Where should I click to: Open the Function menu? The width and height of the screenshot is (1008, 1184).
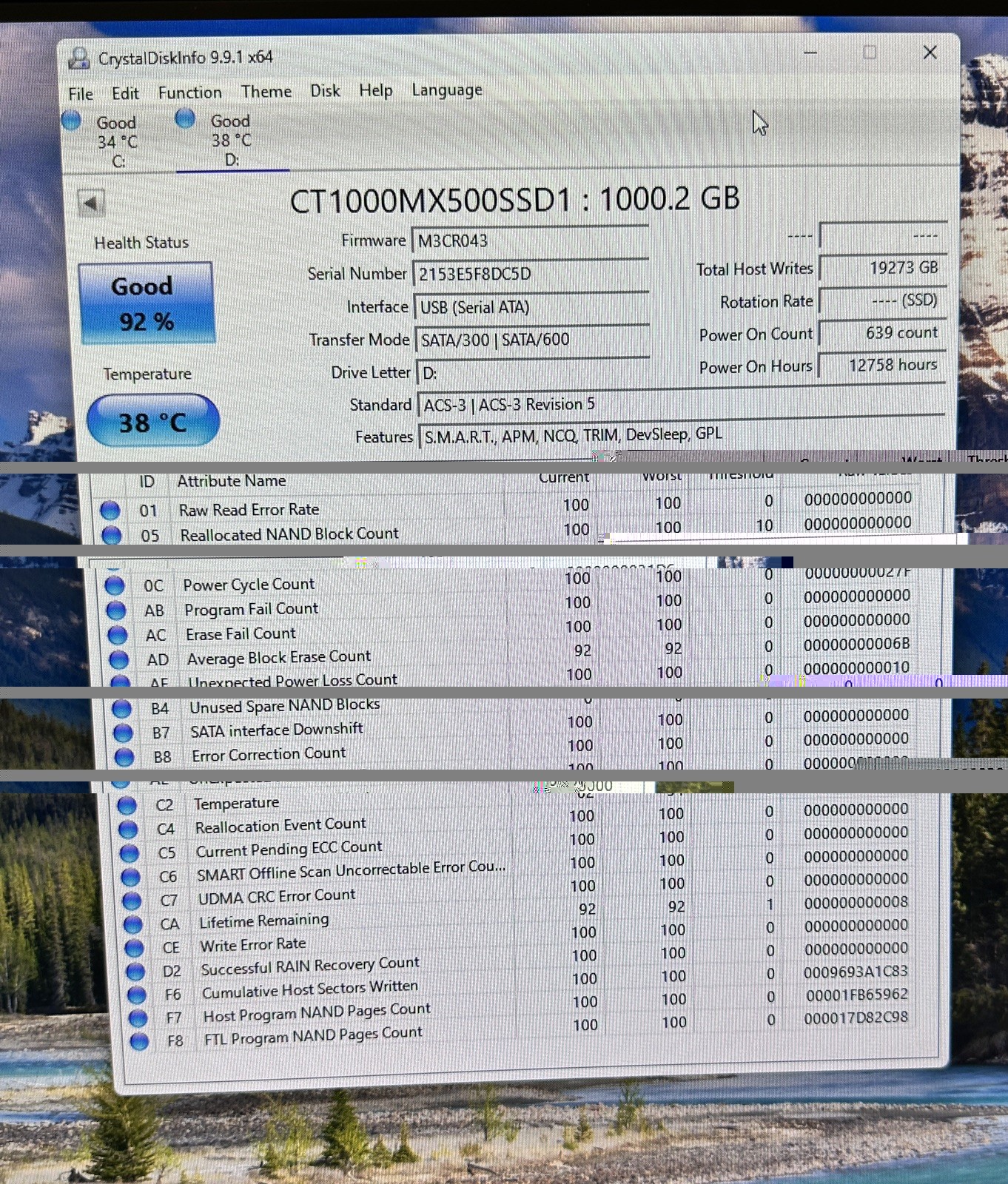(x=189, y=92)
